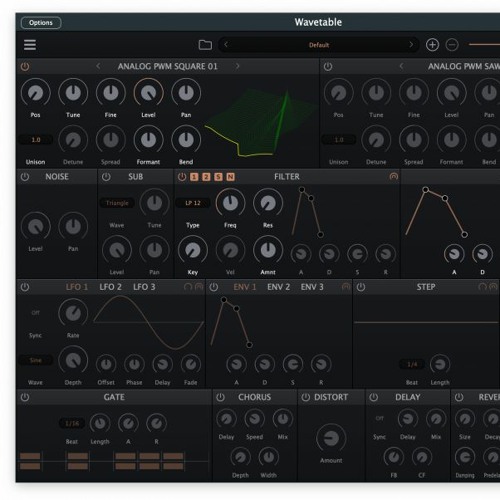Open the Default preset name selector
The height and width of the screenshot is (500, 500).
click(x=319, y=45)
